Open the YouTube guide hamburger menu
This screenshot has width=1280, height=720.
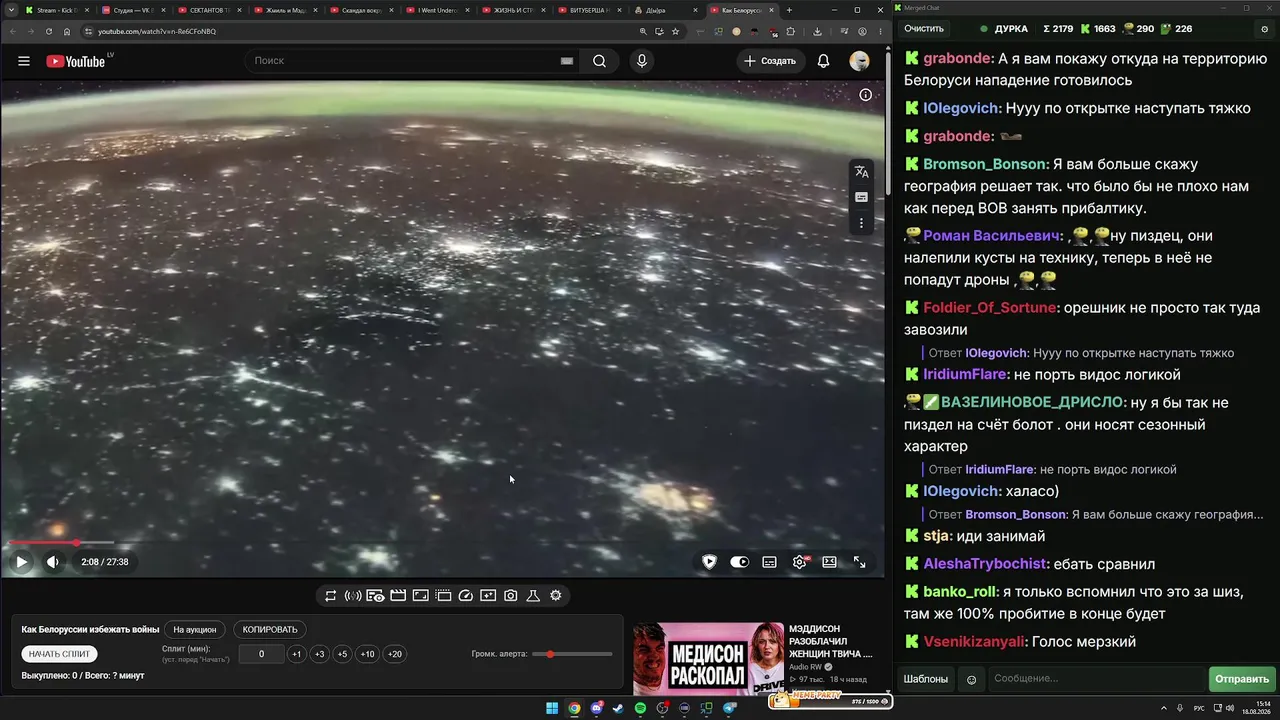click(24, 61)
